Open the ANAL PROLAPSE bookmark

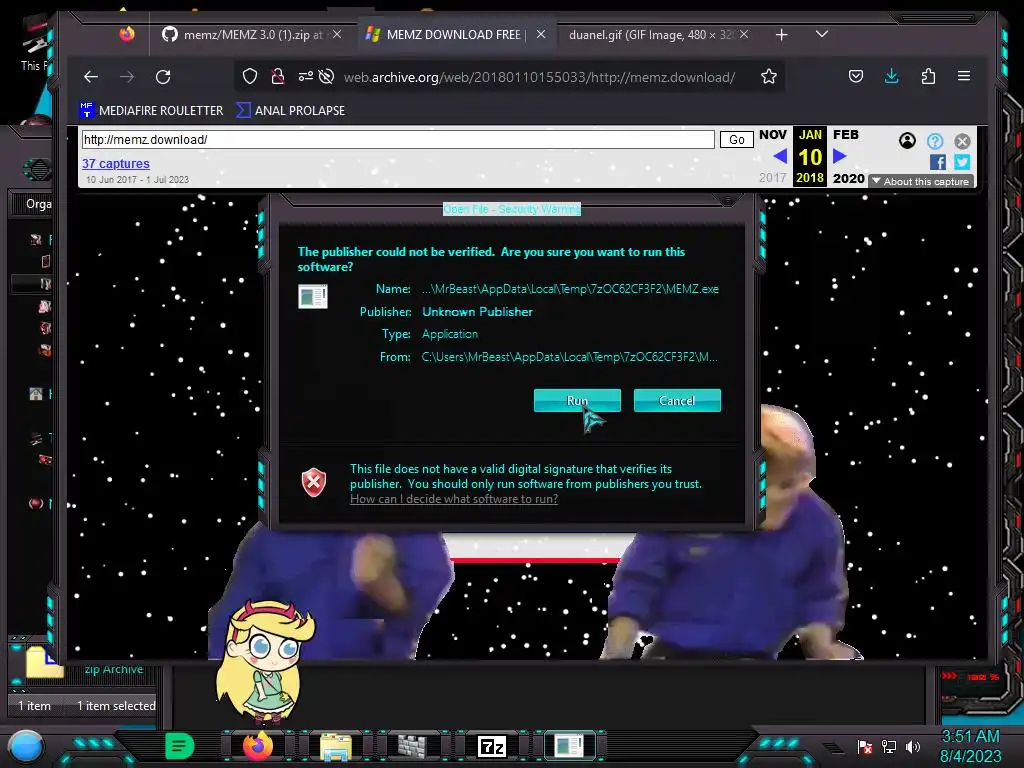(x=291, y=110)
